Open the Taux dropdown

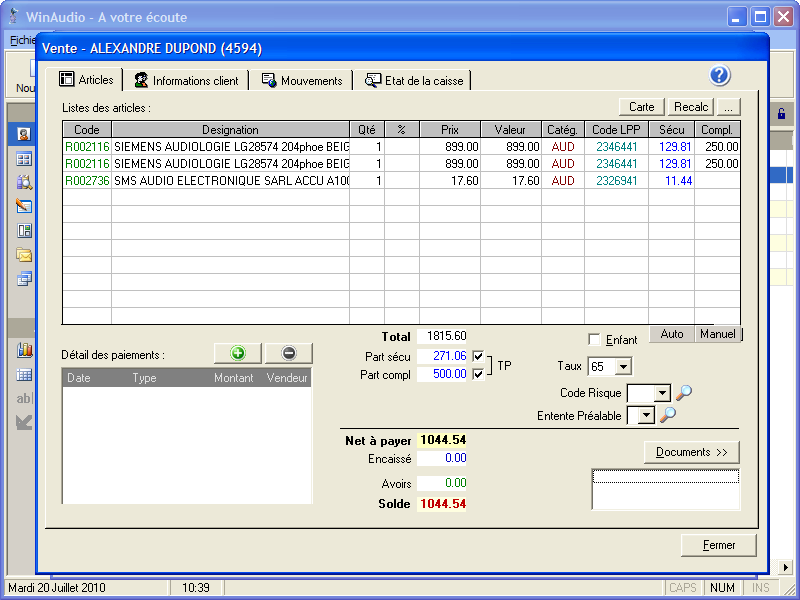pyautogui.click(x=623, y=367)
